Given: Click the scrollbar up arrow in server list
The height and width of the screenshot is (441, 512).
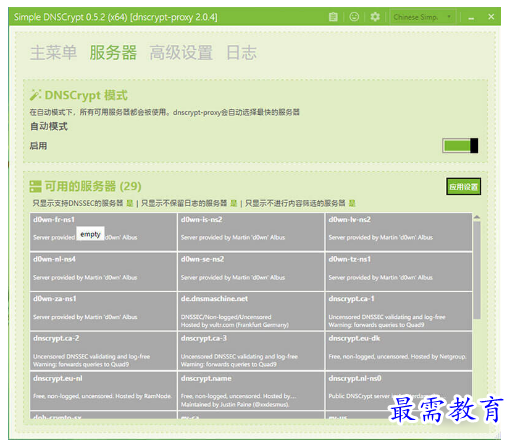Looking at the screenshot, I should tap(477, 217).
